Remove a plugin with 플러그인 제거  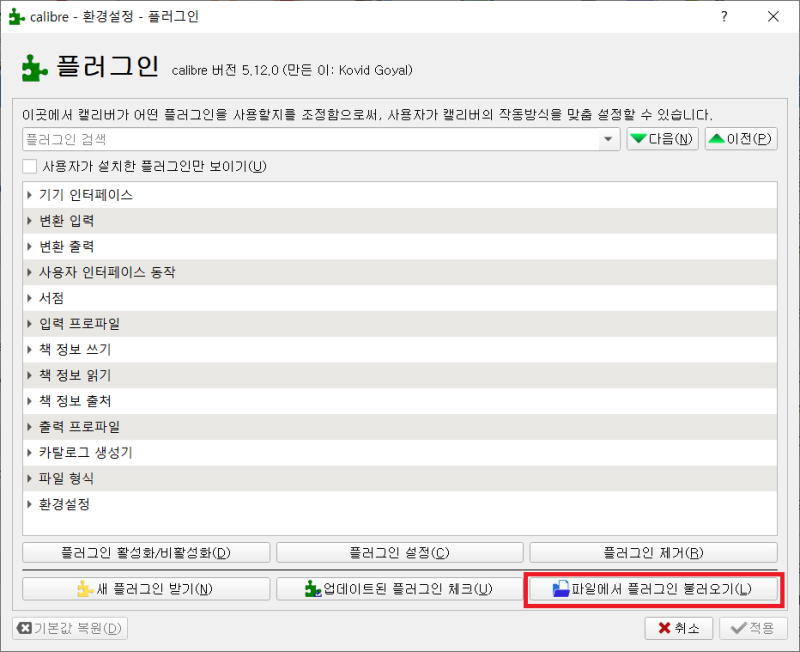pos(654,552)
